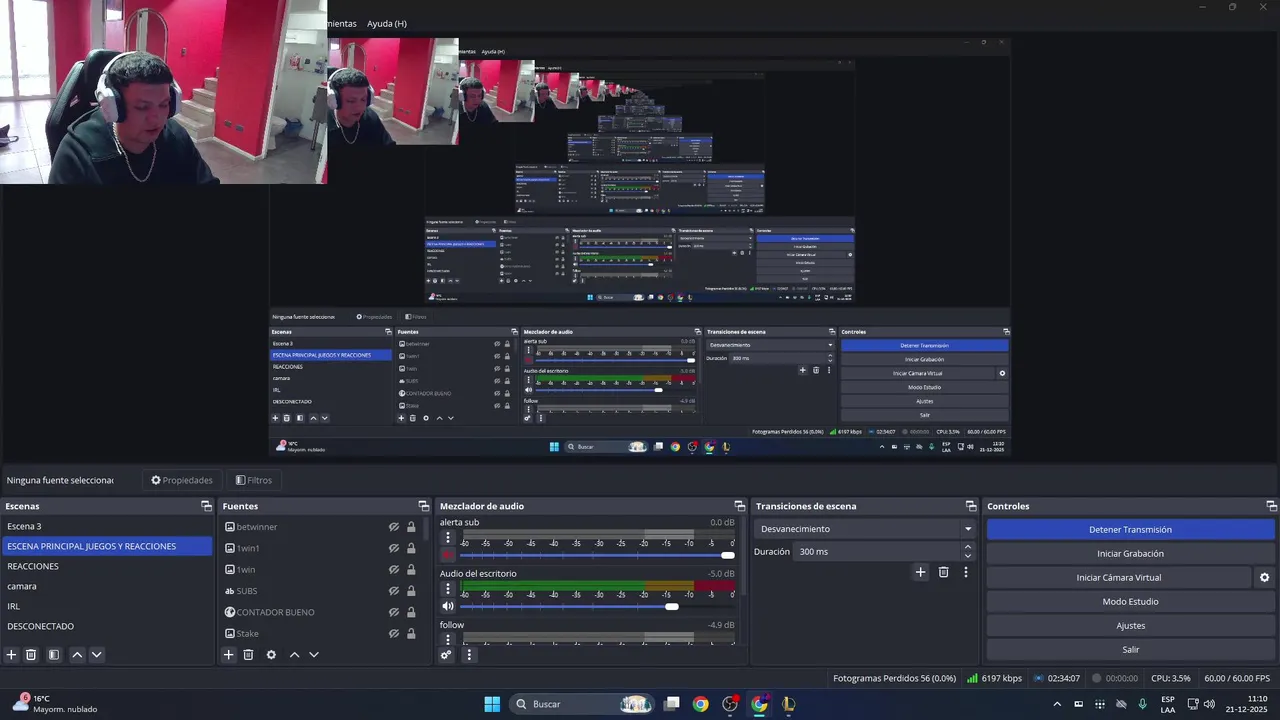
Task: Open Ayuda (H) menu
Action: point(387,23)
